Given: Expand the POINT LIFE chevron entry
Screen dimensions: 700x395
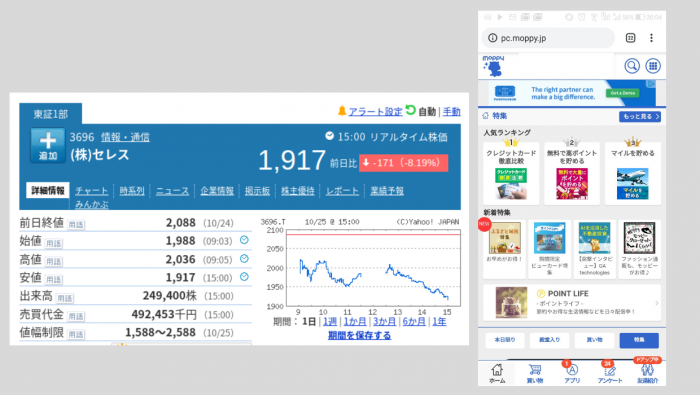Looking at the screenshot, I should [657, 303].
